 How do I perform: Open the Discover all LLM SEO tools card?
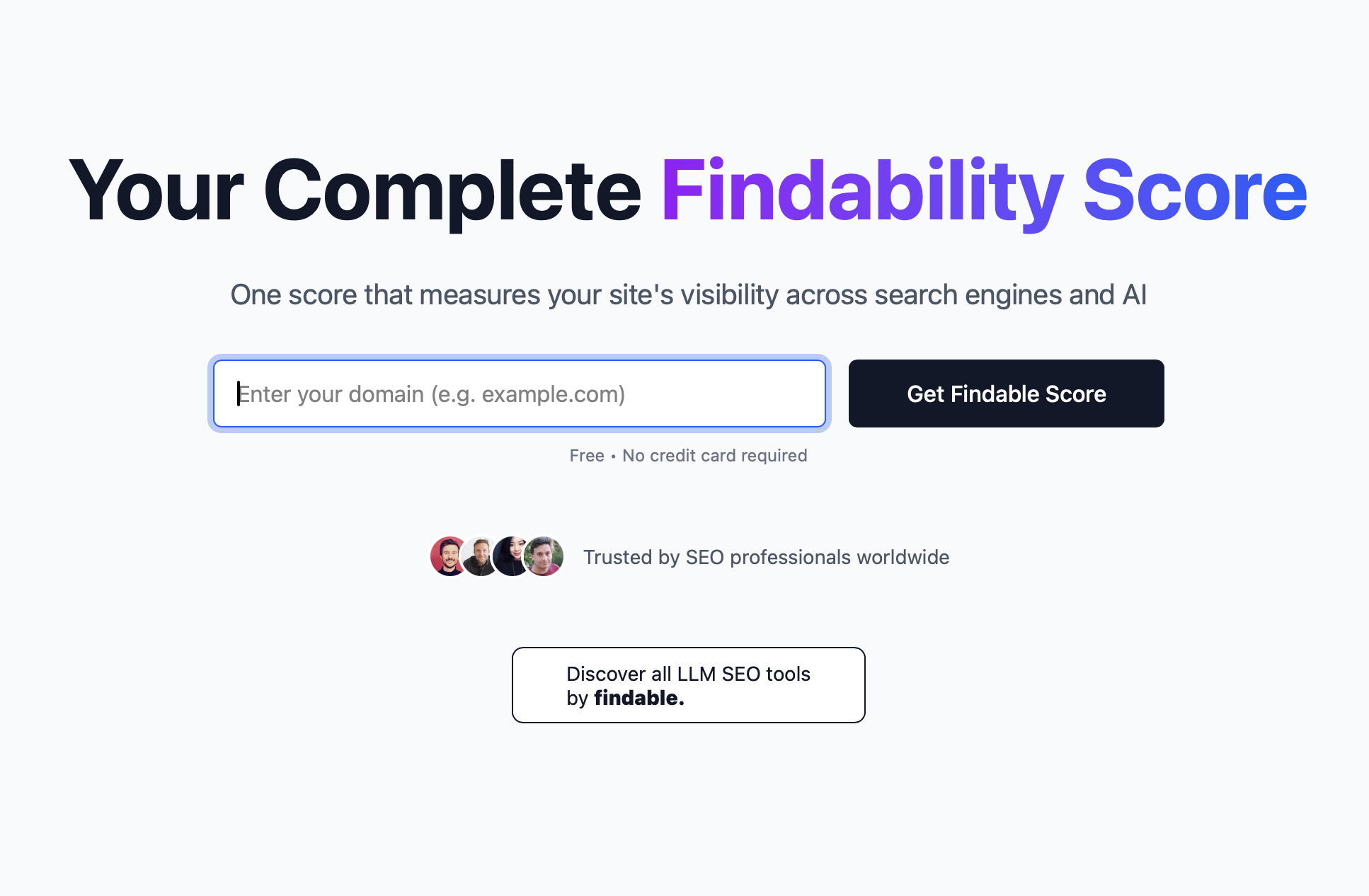(x=688, y=684)
